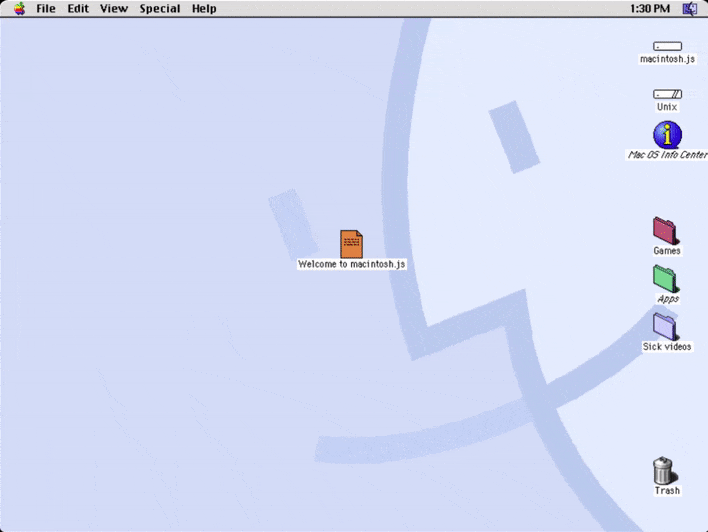Open the Apple menu logo

(x=19, y=9)
